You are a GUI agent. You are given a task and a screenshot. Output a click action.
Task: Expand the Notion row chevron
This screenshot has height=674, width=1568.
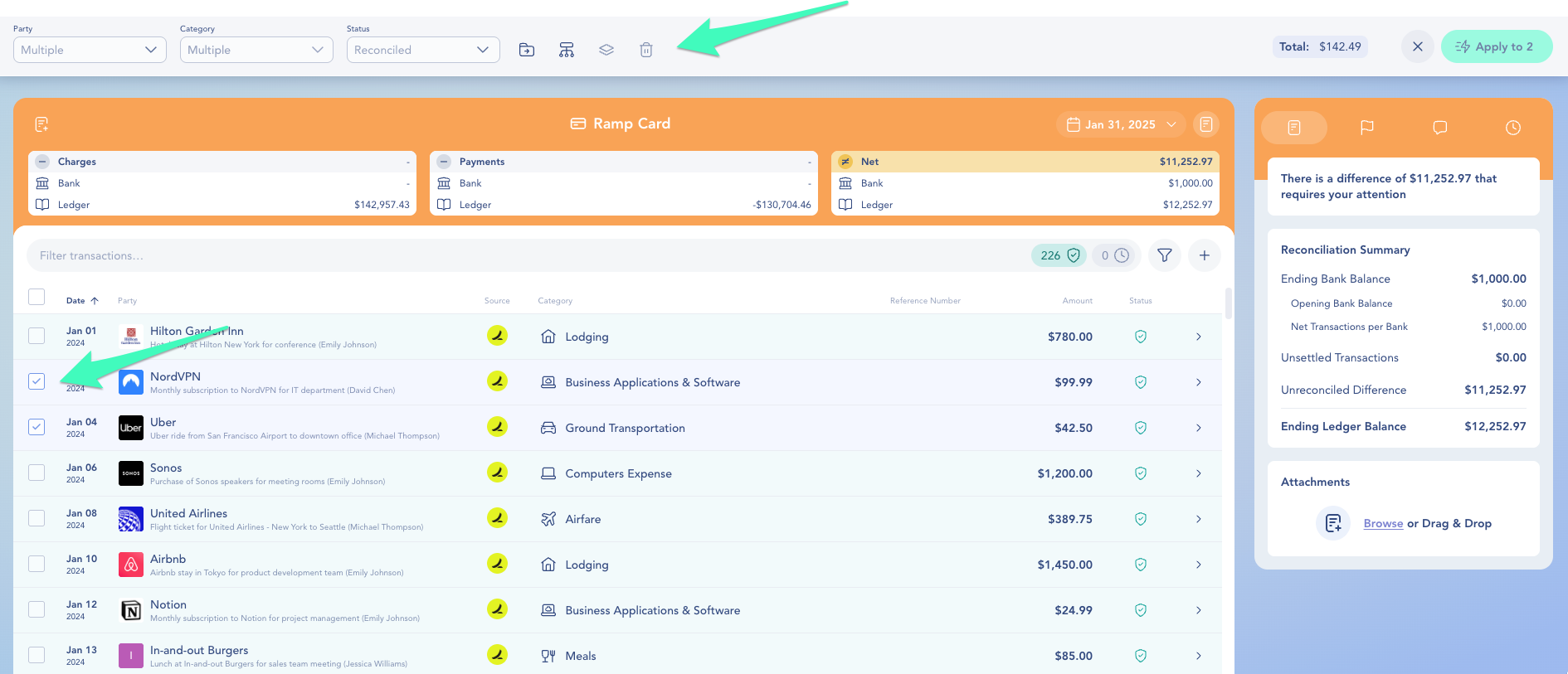1199,610
